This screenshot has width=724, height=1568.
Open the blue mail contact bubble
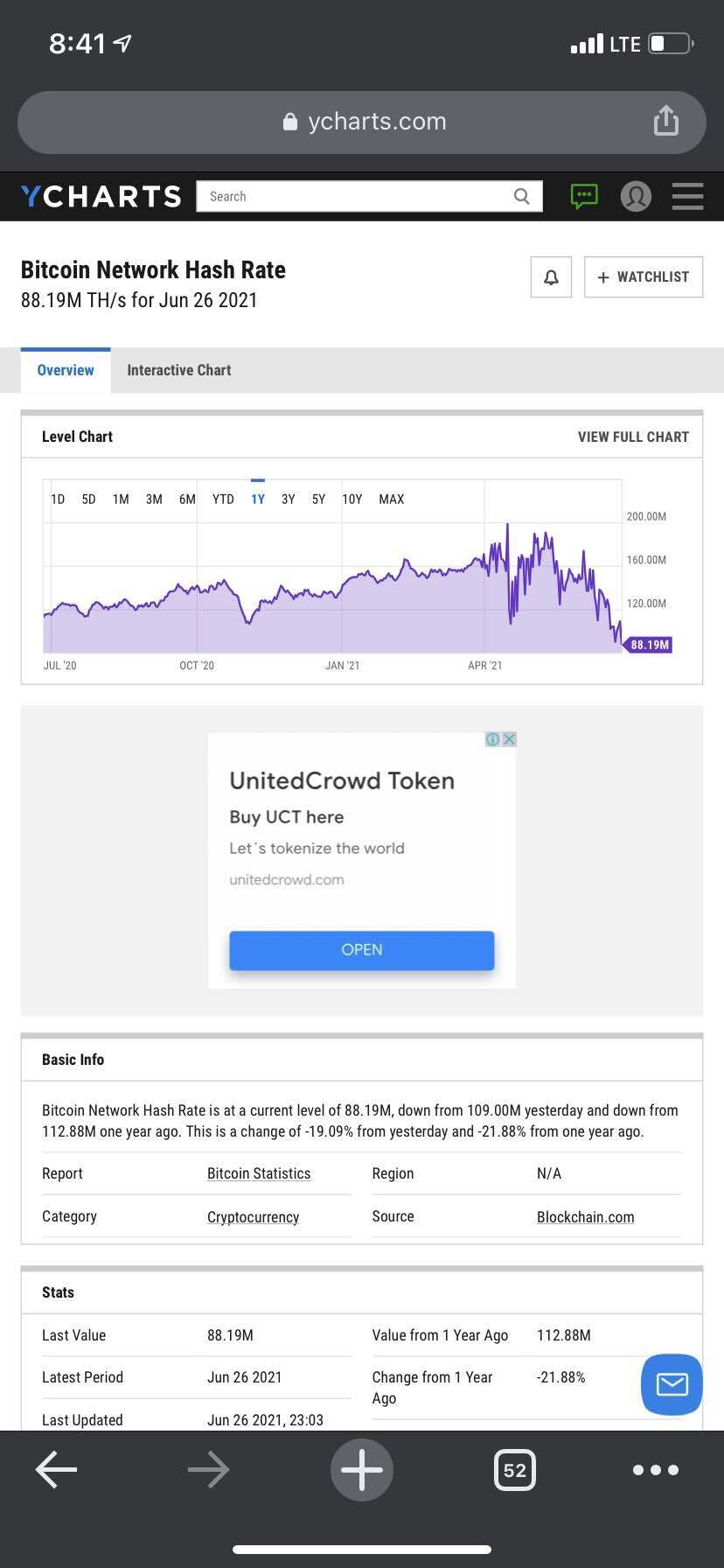(672, 1384)
